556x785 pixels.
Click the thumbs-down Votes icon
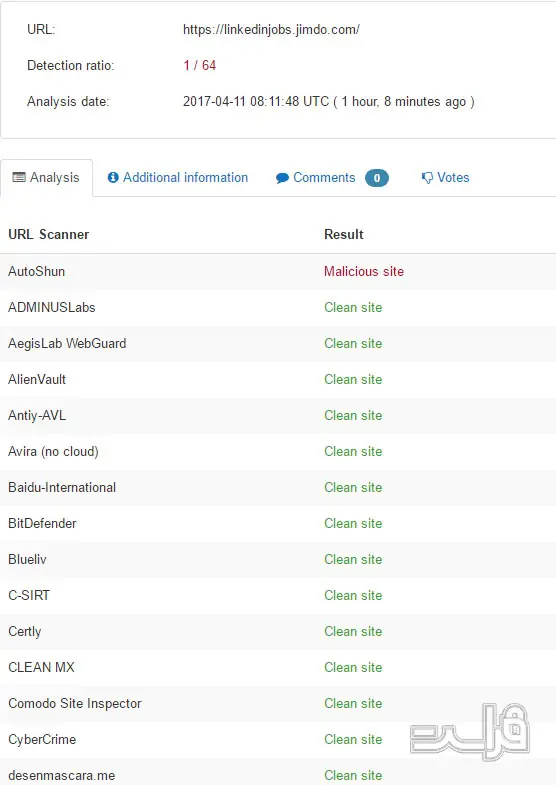(427, 178)
